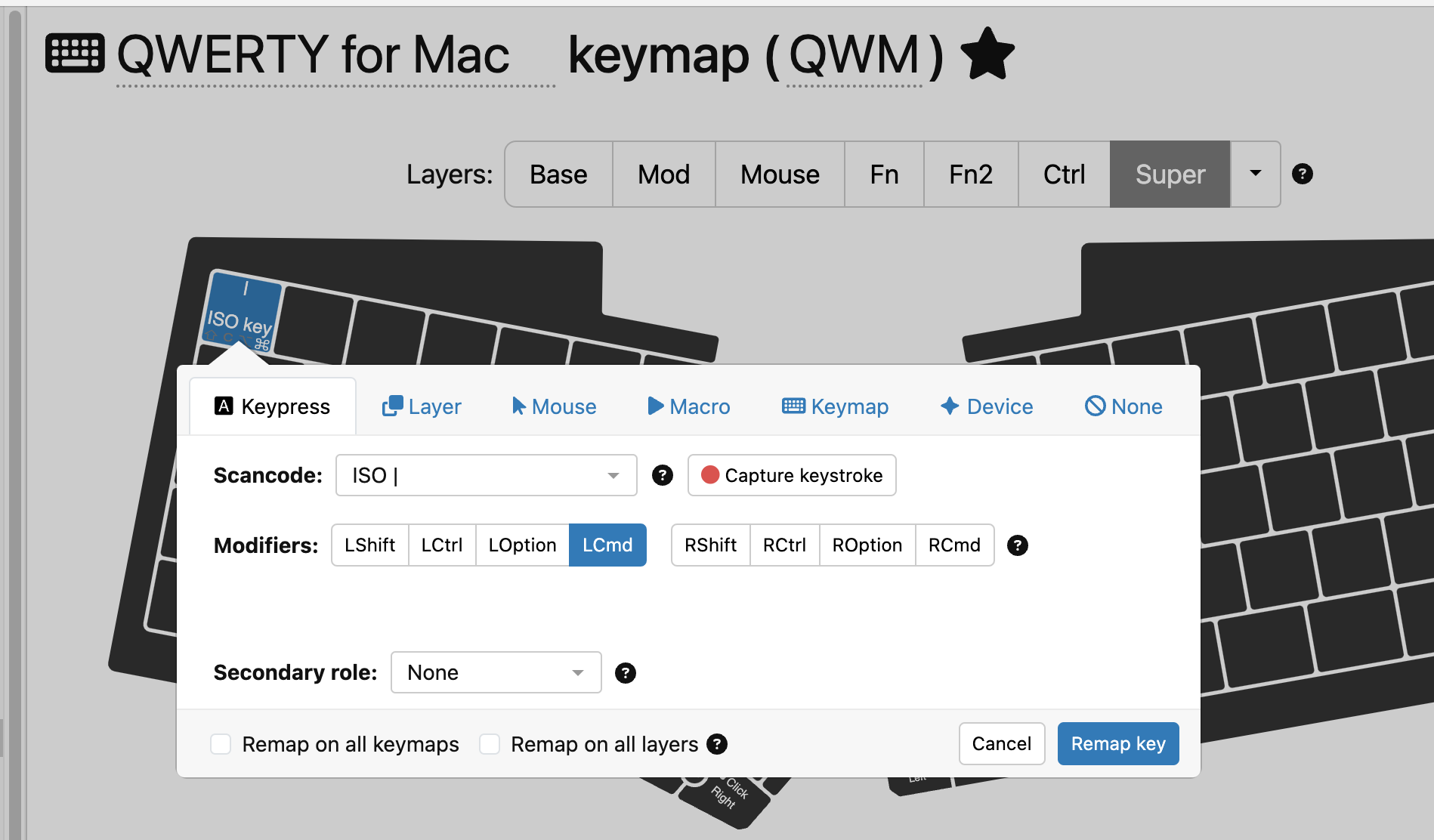The height and width of the screenshot is (840, 1434).
Task: Enable Remap on all keymaps checkbox
Action: (221, 744)
